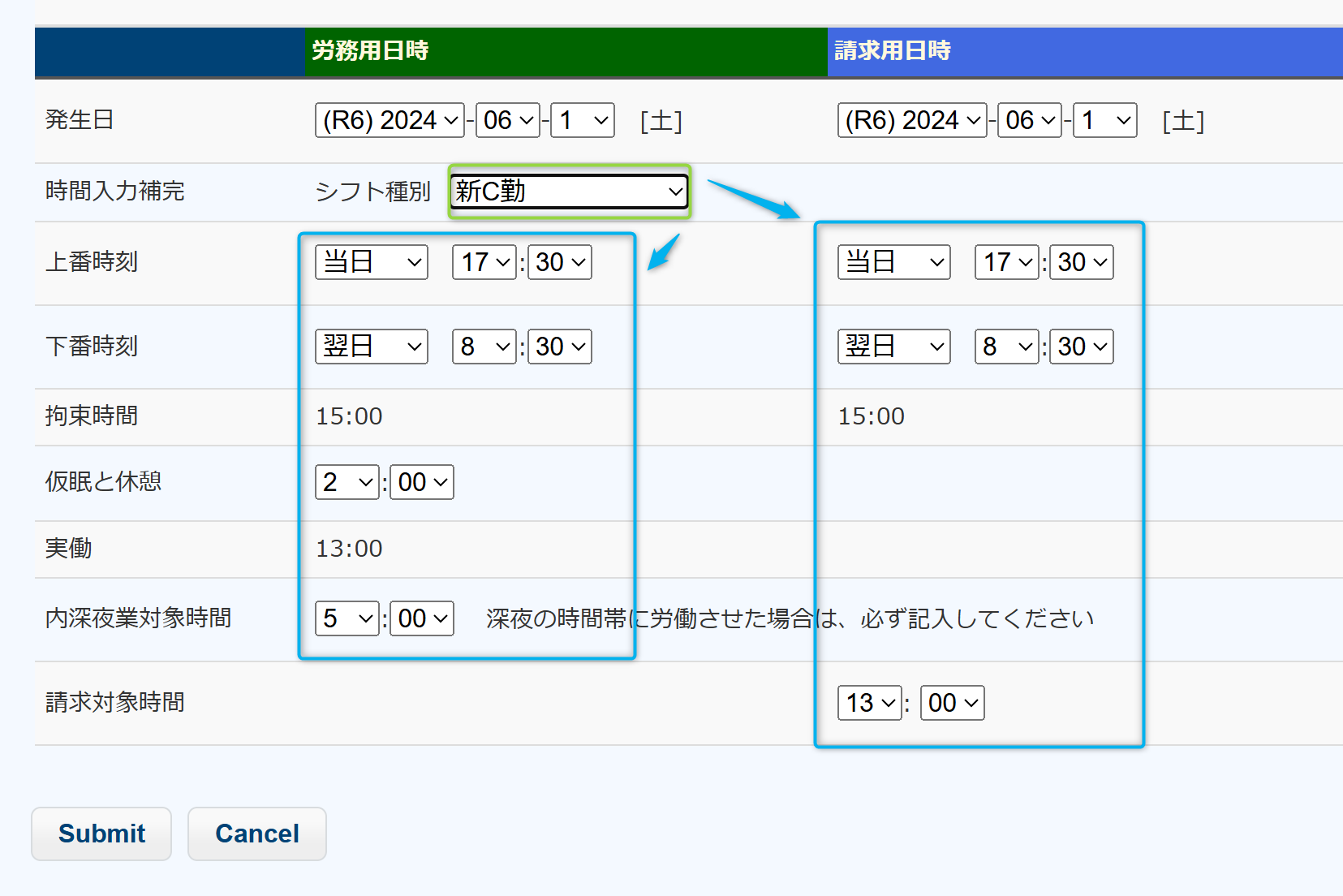
Task: Open the シフト種別 dropdown showing 新C勤
Action: point(569,192)
